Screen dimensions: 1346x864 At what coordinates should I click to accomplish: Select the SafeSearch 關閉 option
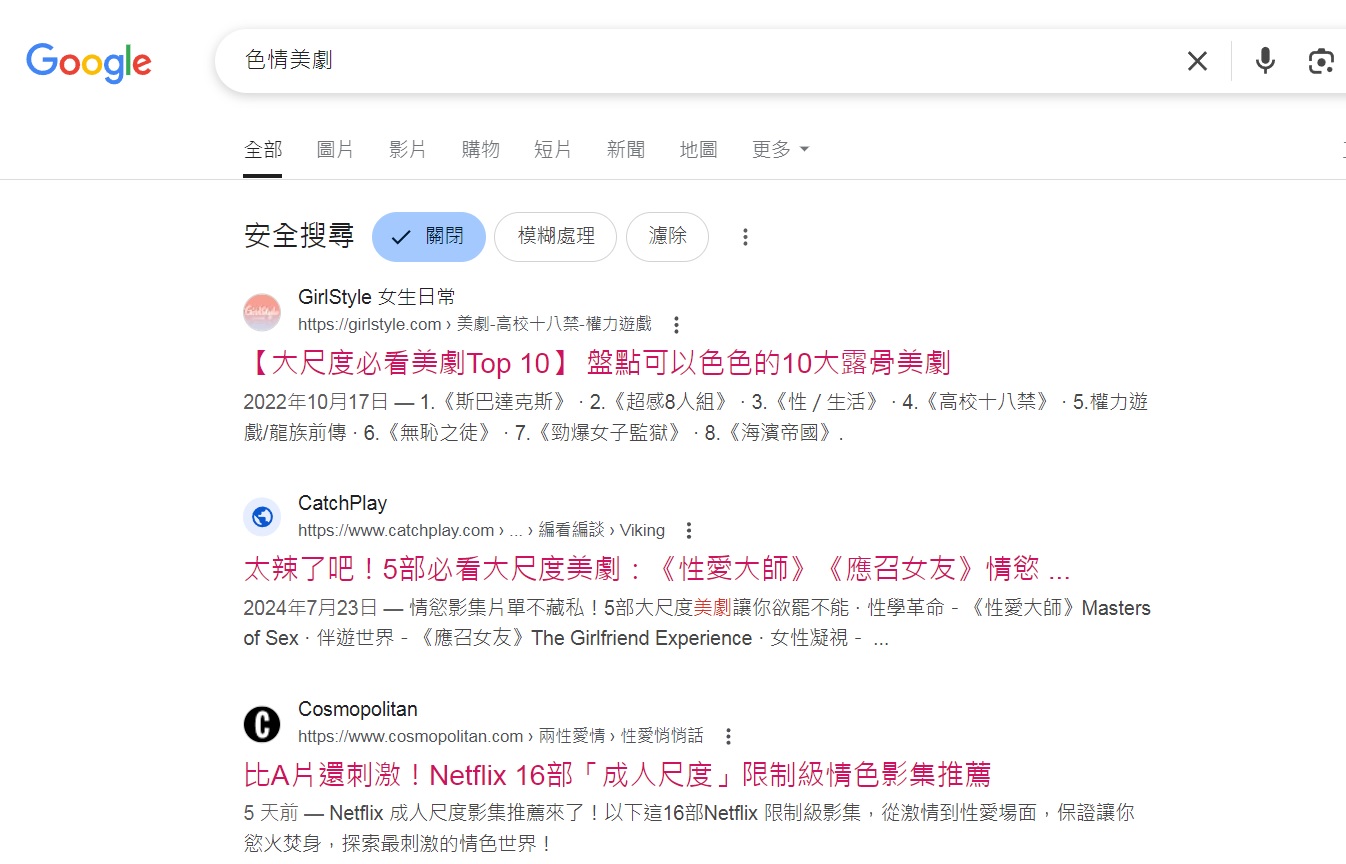coord(429,237)
